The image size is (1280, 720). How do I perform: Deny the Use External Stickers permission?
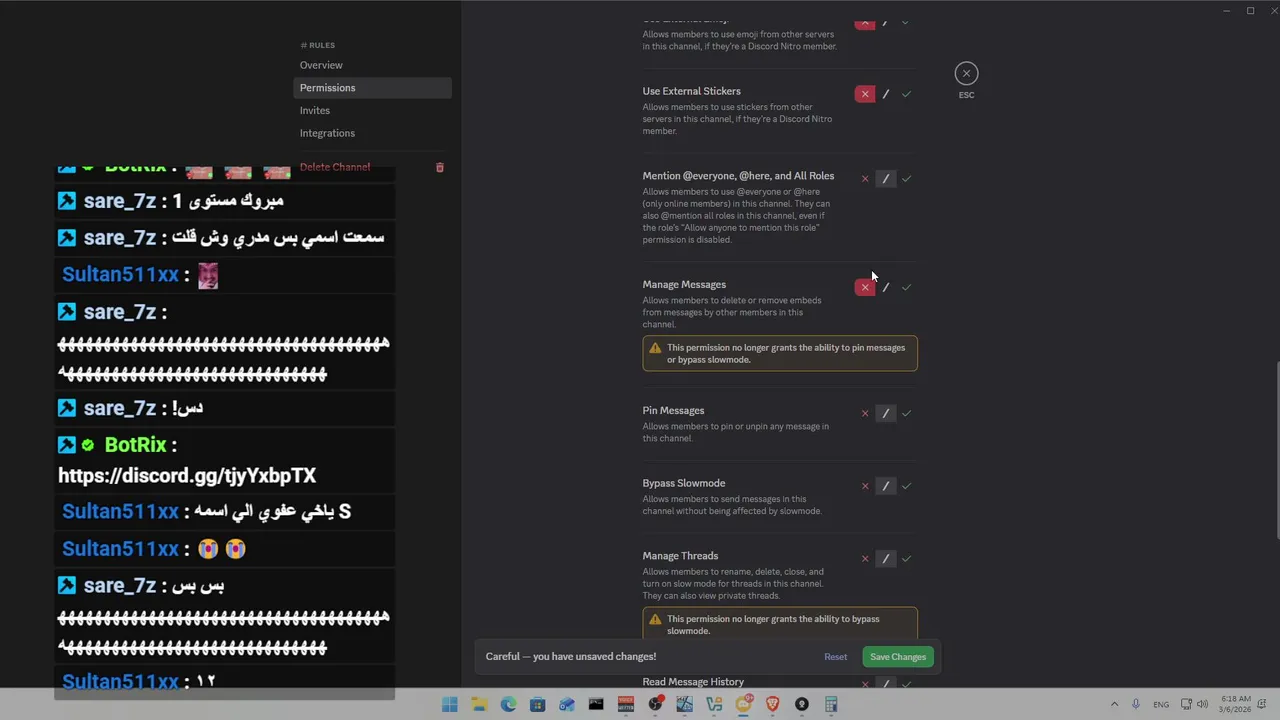click(x=865, y=94)
